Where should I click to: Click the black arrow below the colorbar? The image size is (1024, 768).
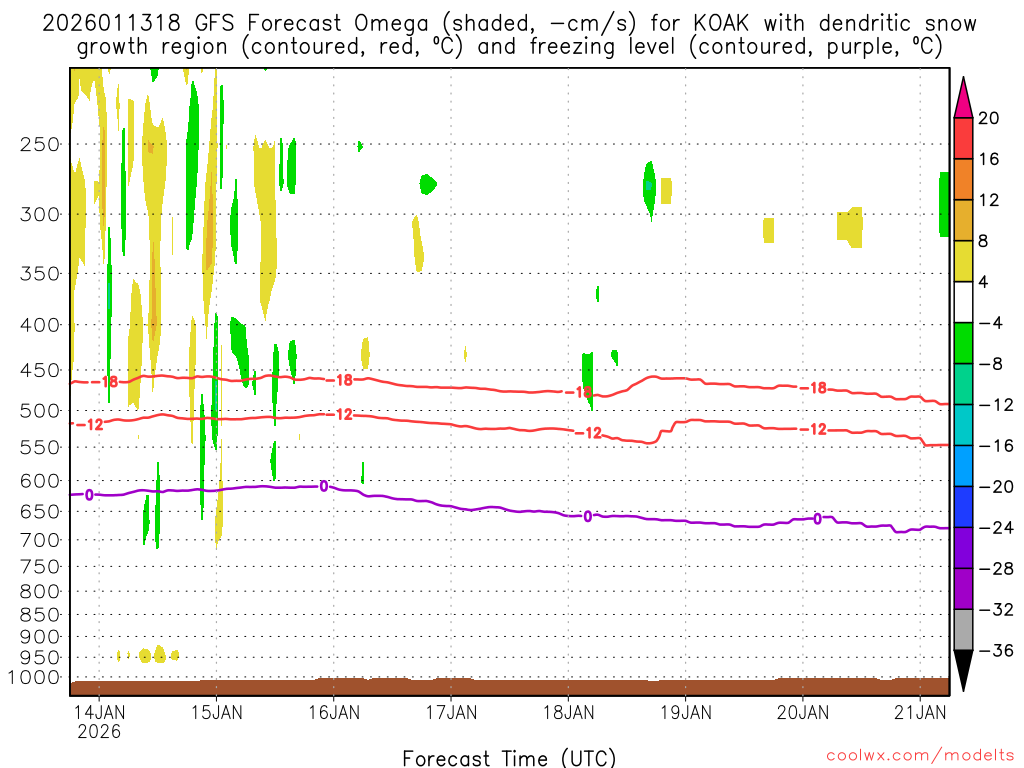[963, 671]
